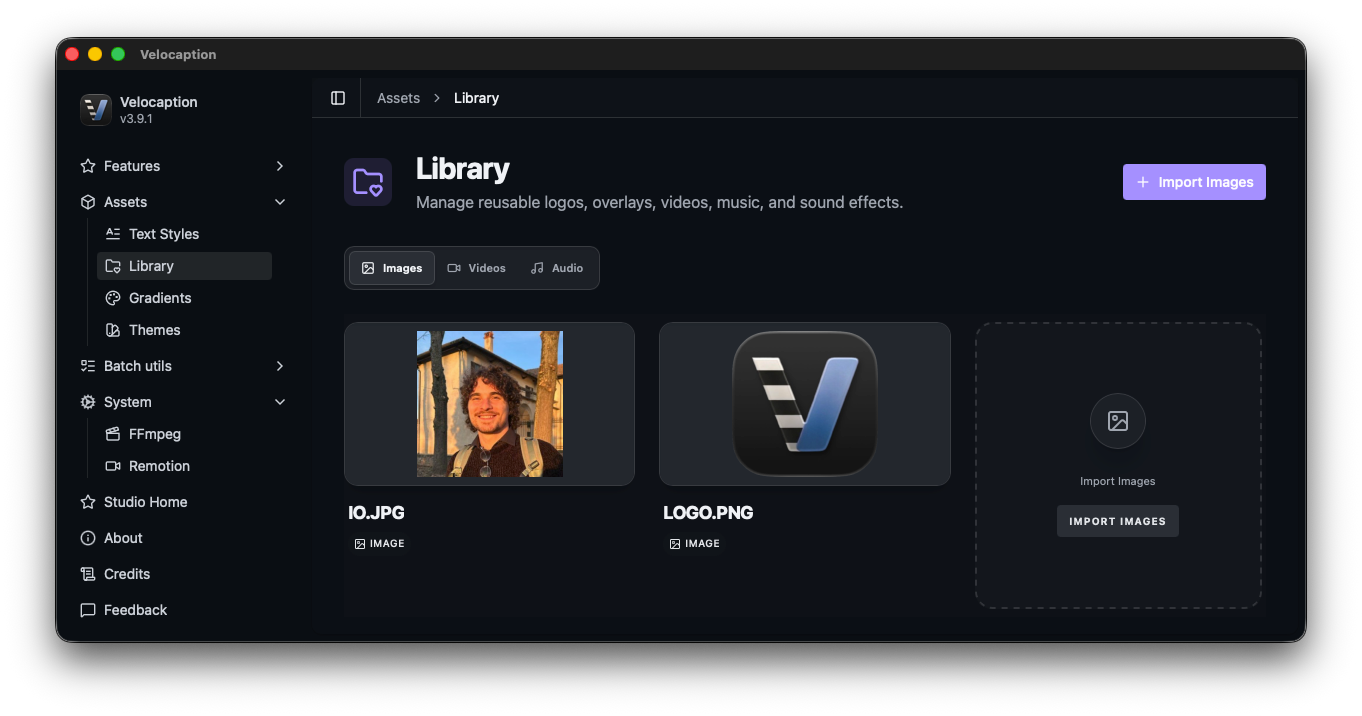Click the large Library header folder icon
Viewport: 1362px width, 716px height.
click(x=368, y=182)
